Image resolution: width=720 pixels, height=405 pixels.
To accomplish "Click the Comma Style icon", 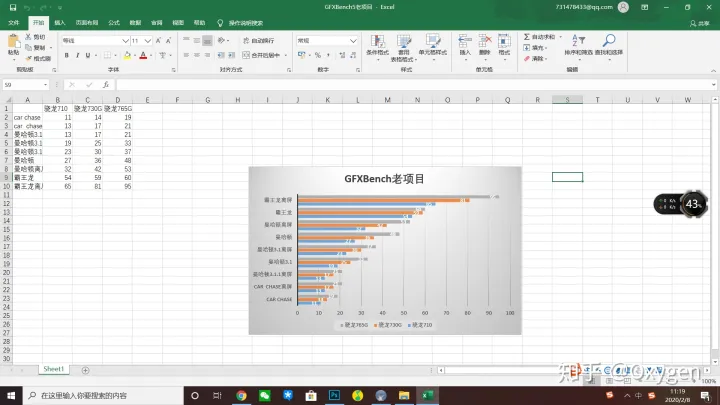I will tap(328, 55).
